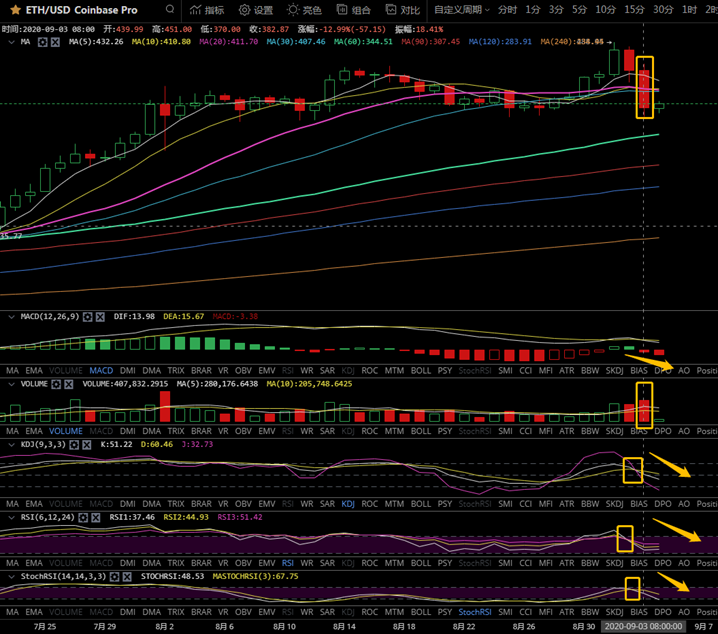Image resolution: width=718 pixels, height=634 pixels.
Task: Collapse the MACD panel using its chevron
Action: pyautogui.click(x=10, y=317)
